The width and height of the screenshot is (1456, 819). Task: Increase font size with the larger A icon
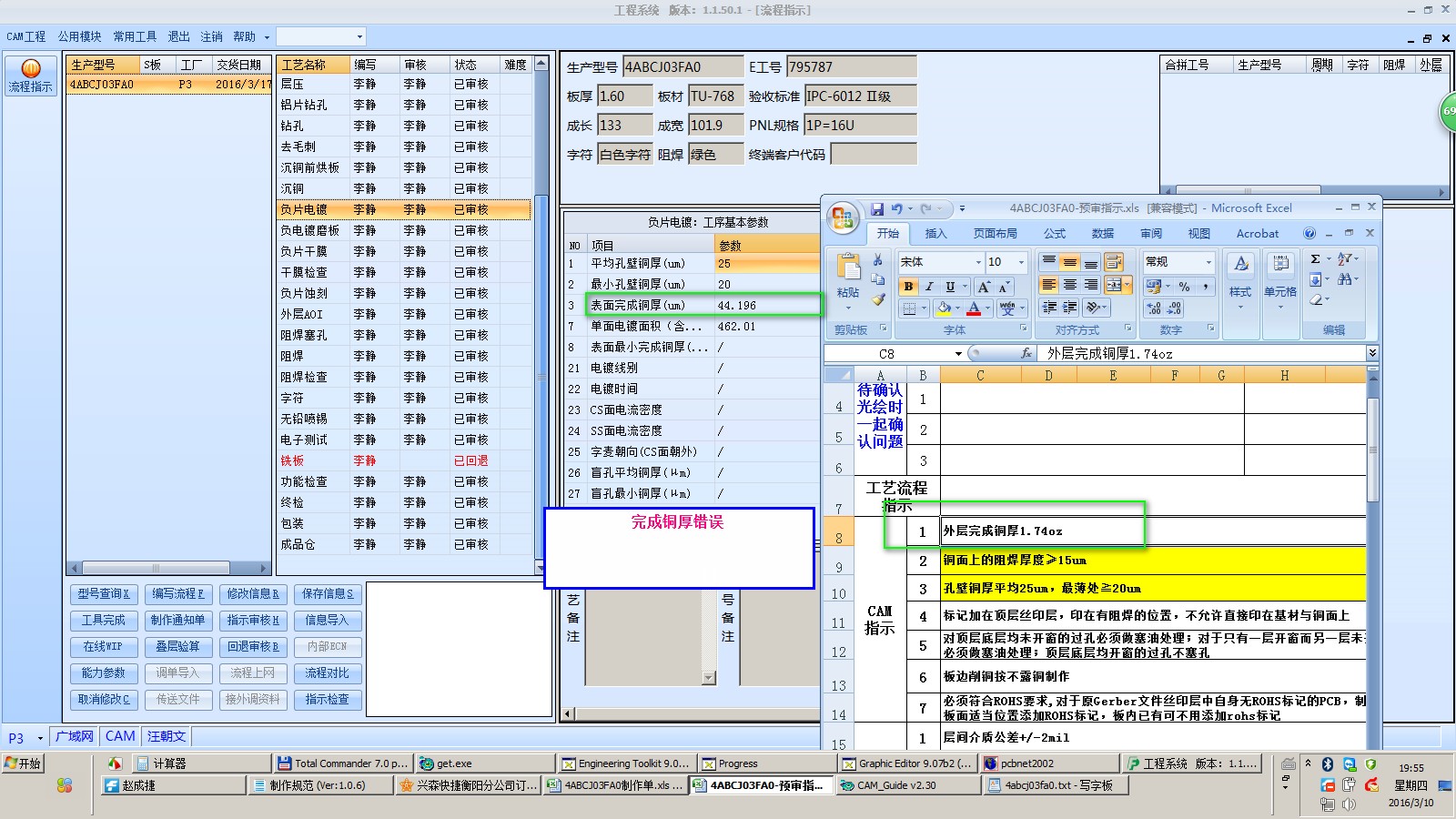pyautogui.click(x=984, y=287)
